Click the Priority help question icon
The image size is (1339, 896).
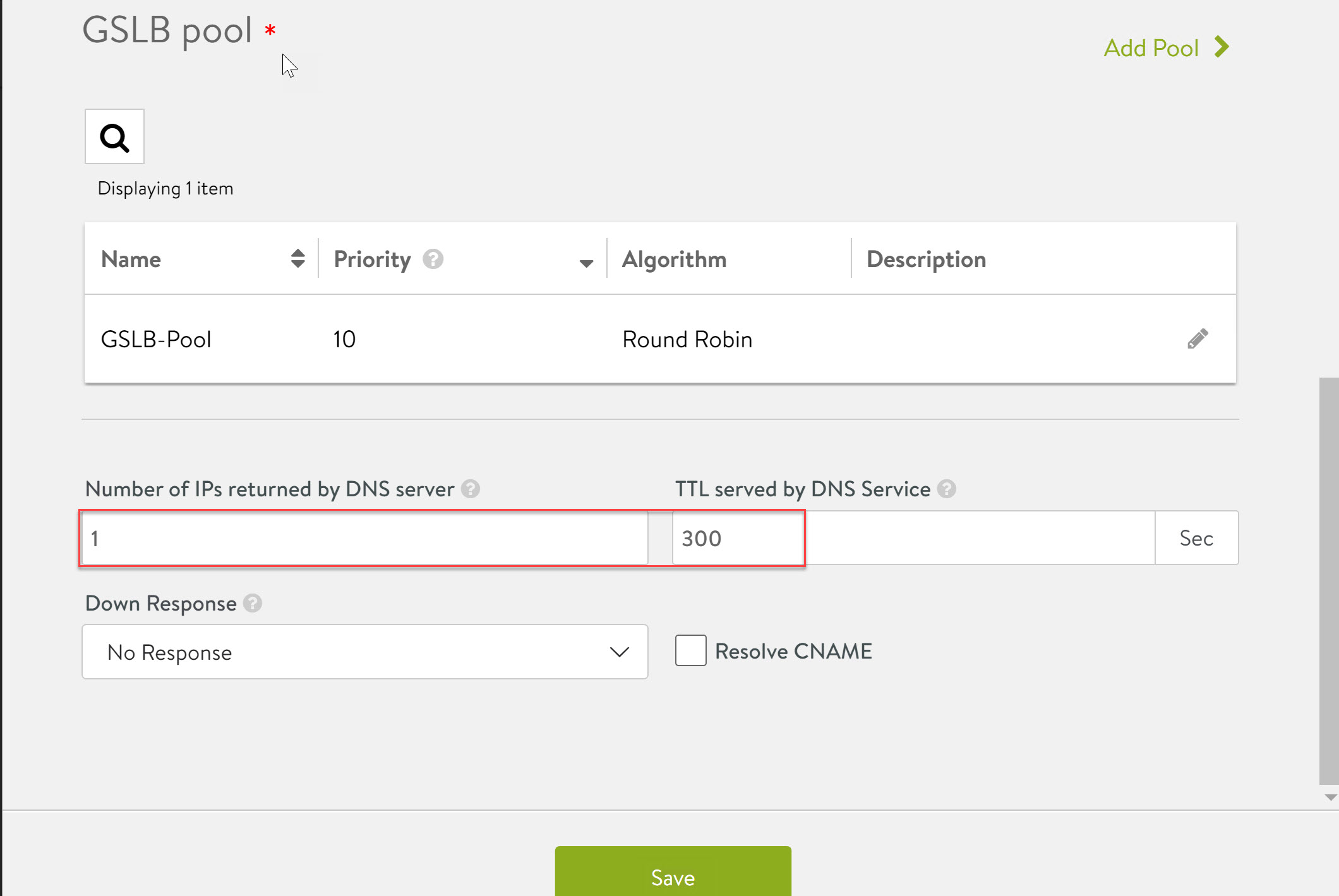click(433, 259)
